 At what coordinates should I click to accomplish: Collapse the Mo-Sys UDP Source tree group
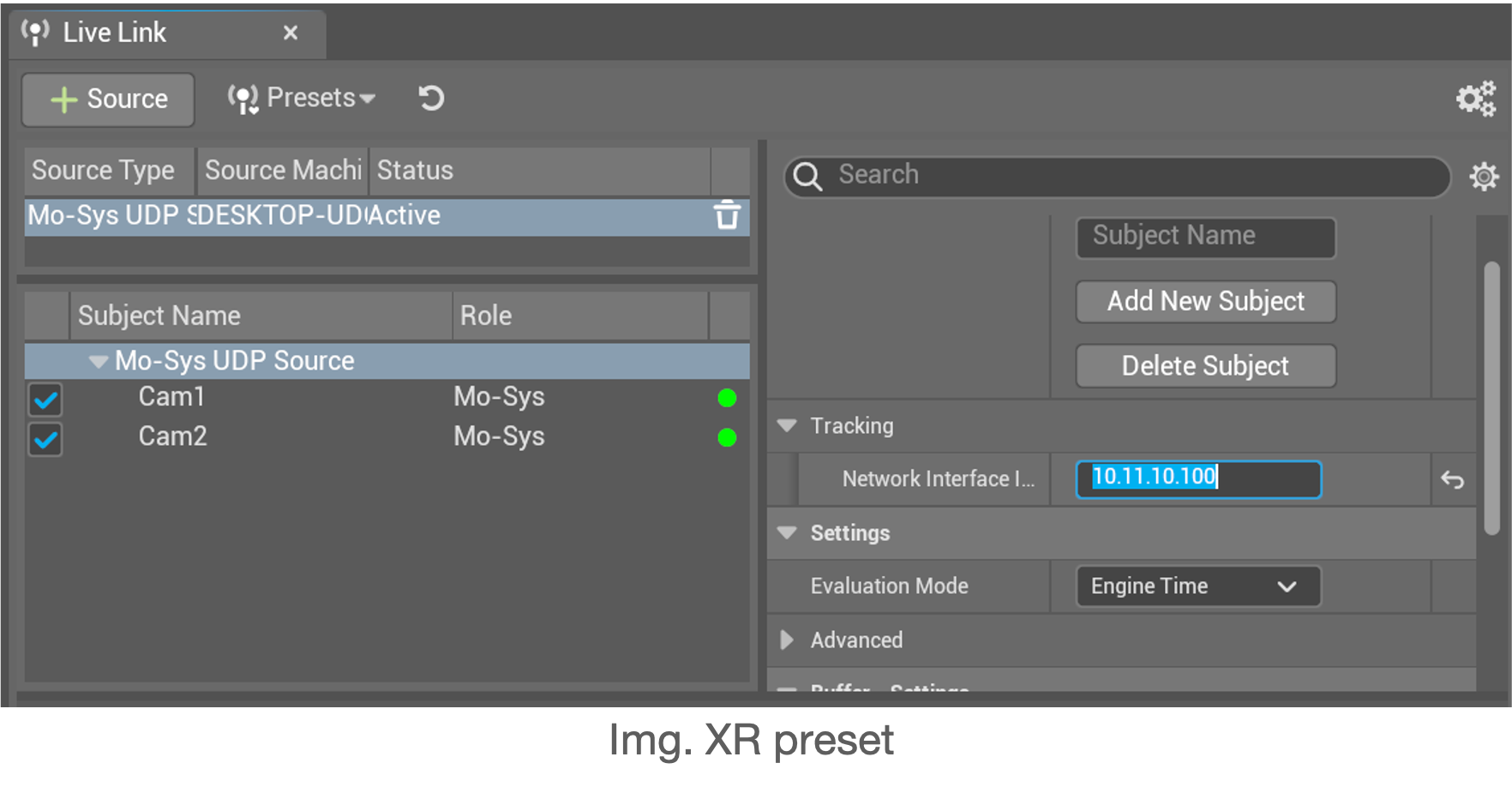click(99, 362)
